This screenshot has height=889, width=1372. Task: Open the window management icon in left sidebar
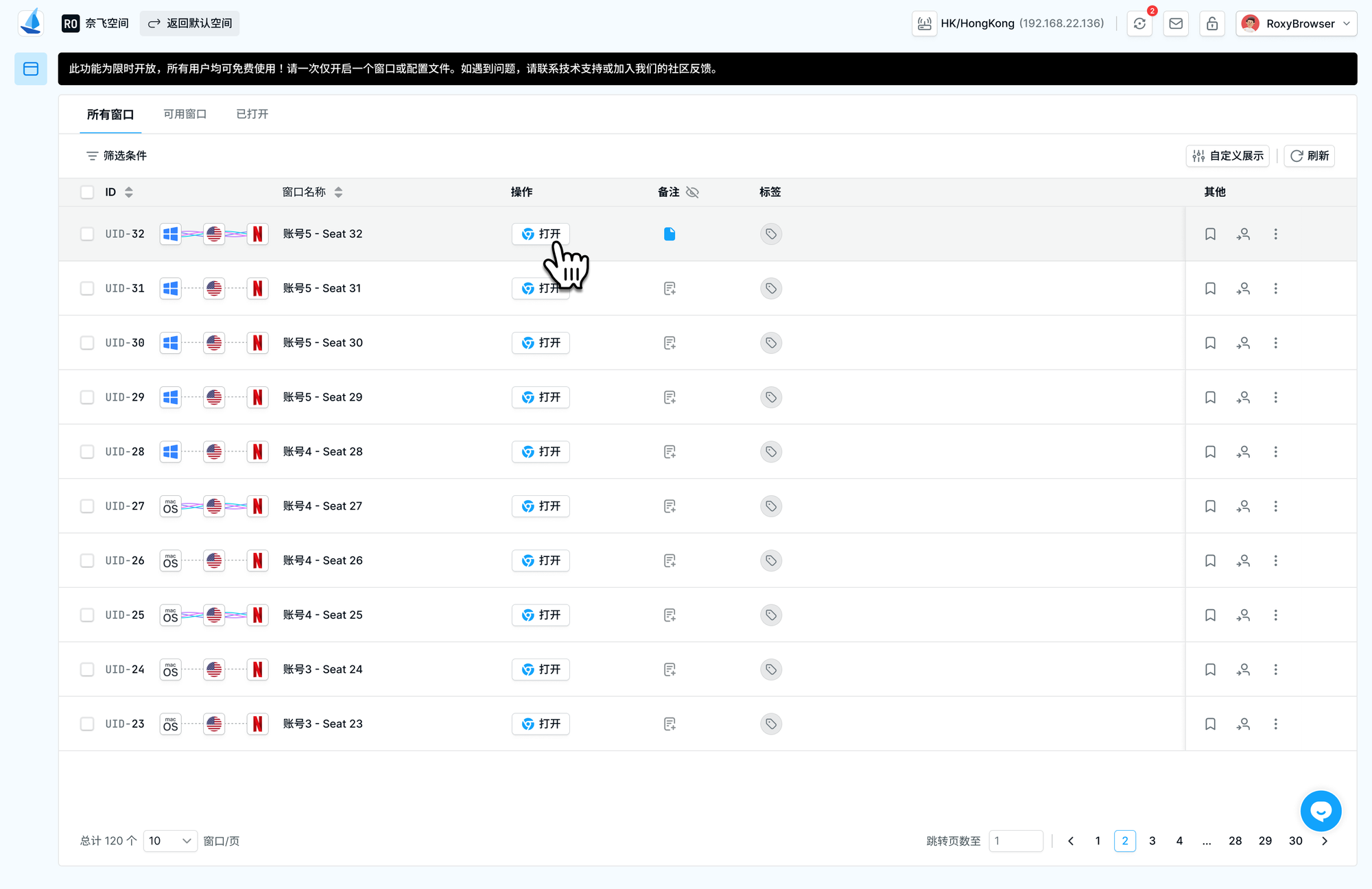(x=30, y=69)
